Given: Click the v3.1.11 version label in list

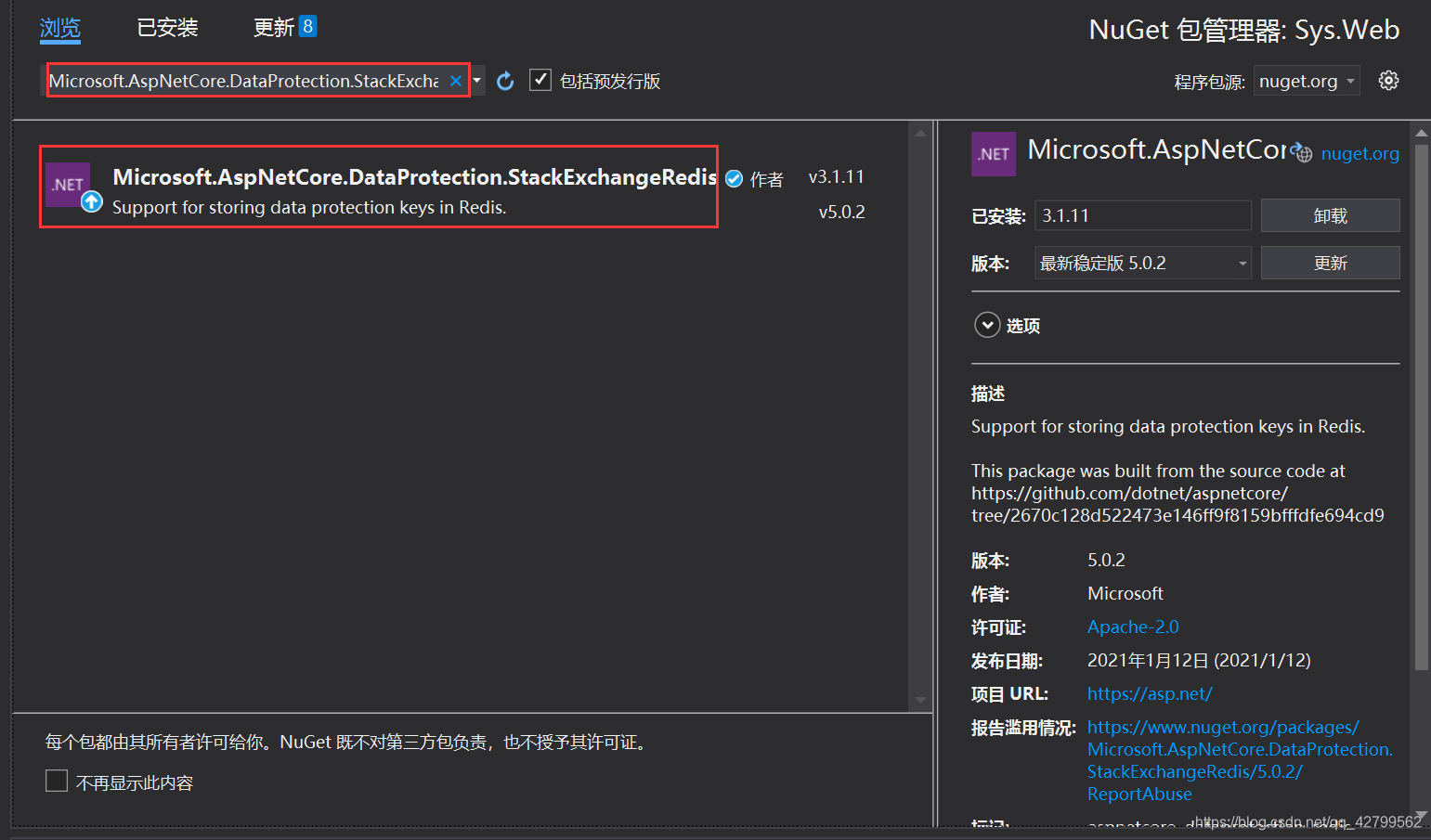Looking at the screenshot, I should click(x=836, y=176).
